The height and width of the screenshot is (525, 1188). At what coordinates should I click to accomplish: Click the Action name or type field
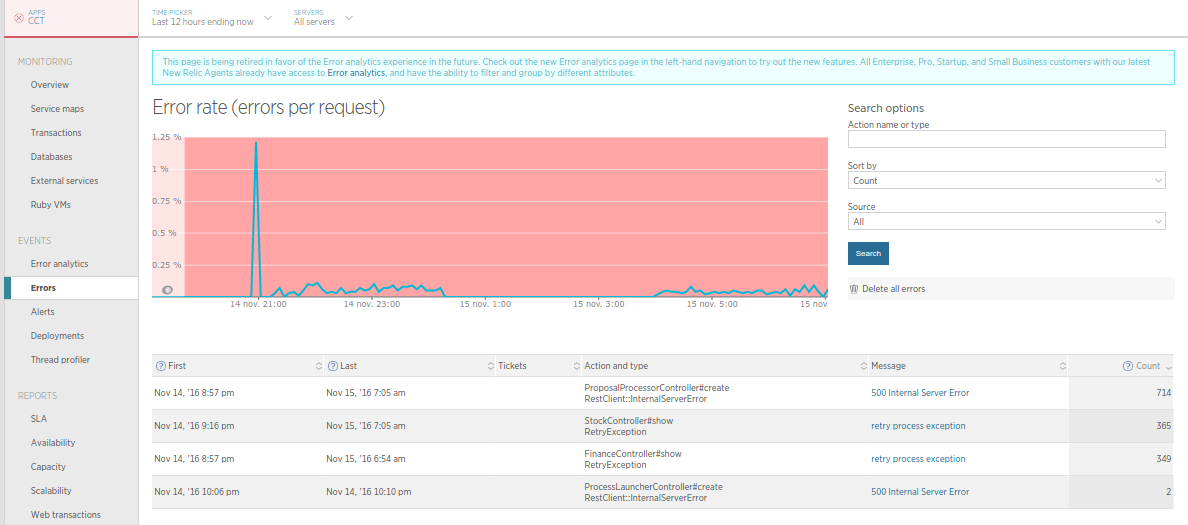click(x=1006, y=139)
